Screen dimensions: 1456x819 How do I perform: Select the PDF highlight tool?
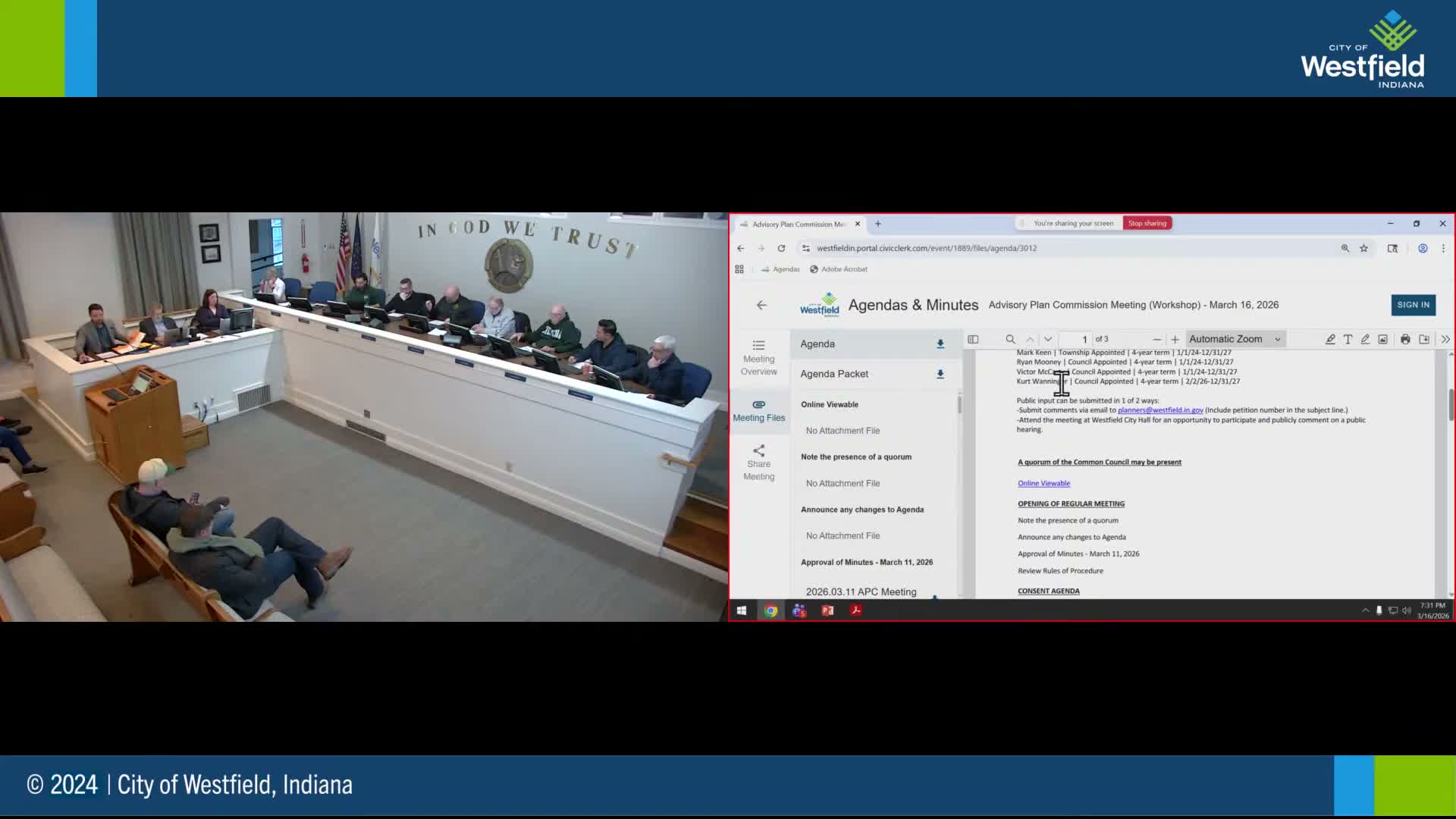point(1330,339)
